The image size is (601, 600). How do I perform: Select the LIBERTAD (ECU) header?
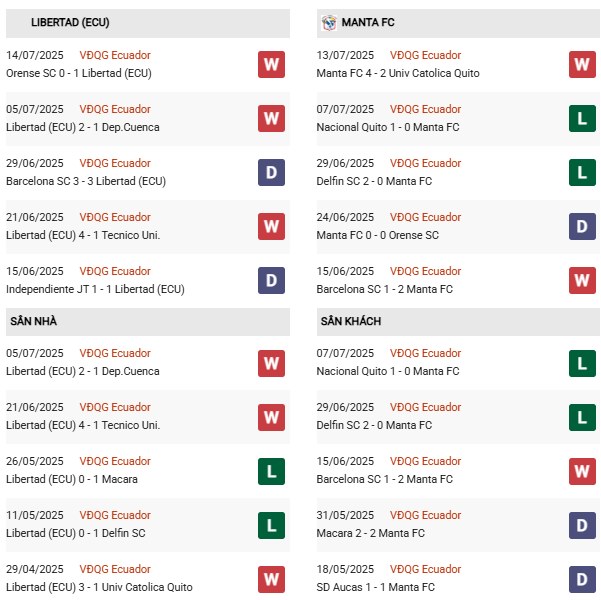[x=70, y=22]
